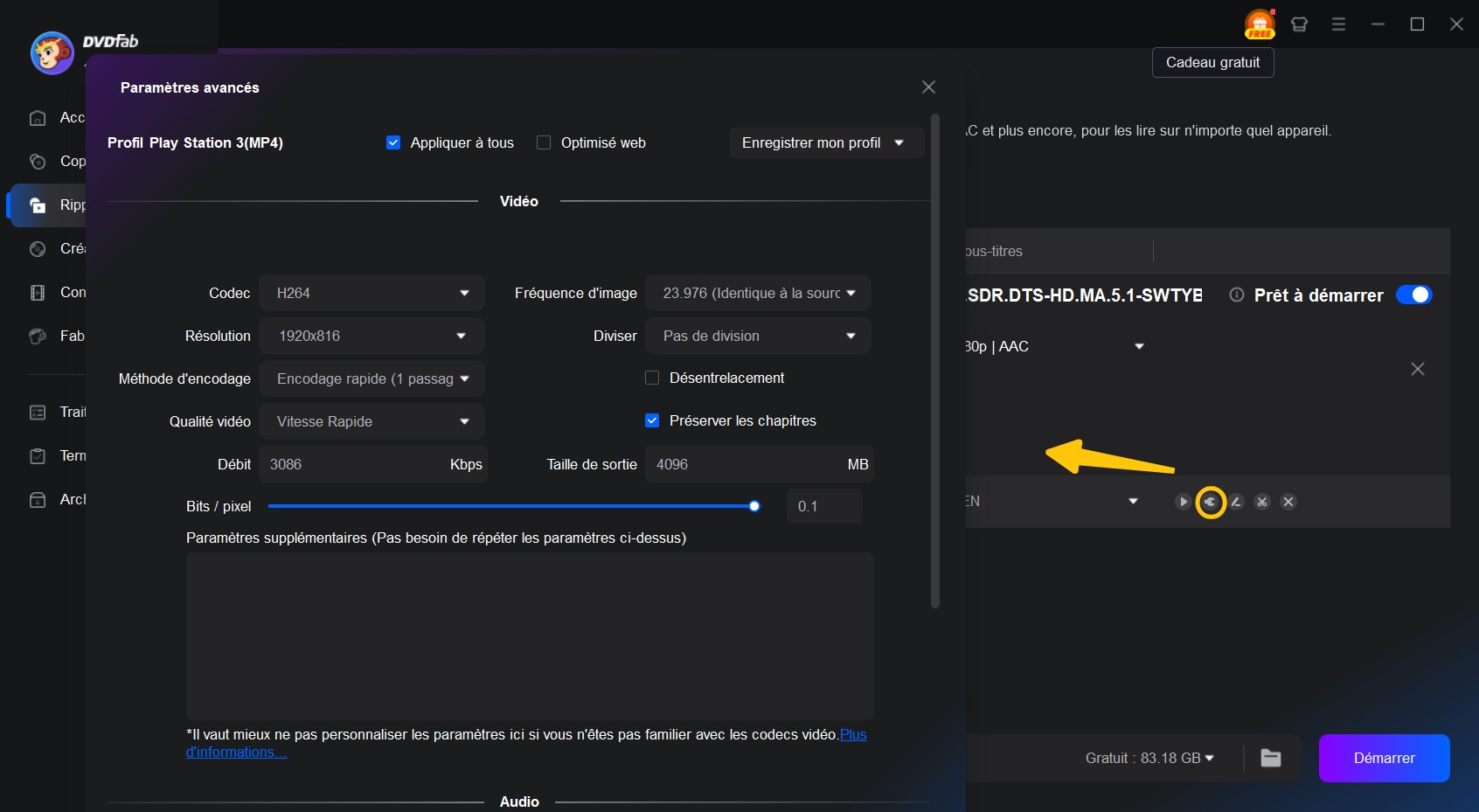Open the skin theme shirt icon
1479x812 pixels.
pos(1299,24)
